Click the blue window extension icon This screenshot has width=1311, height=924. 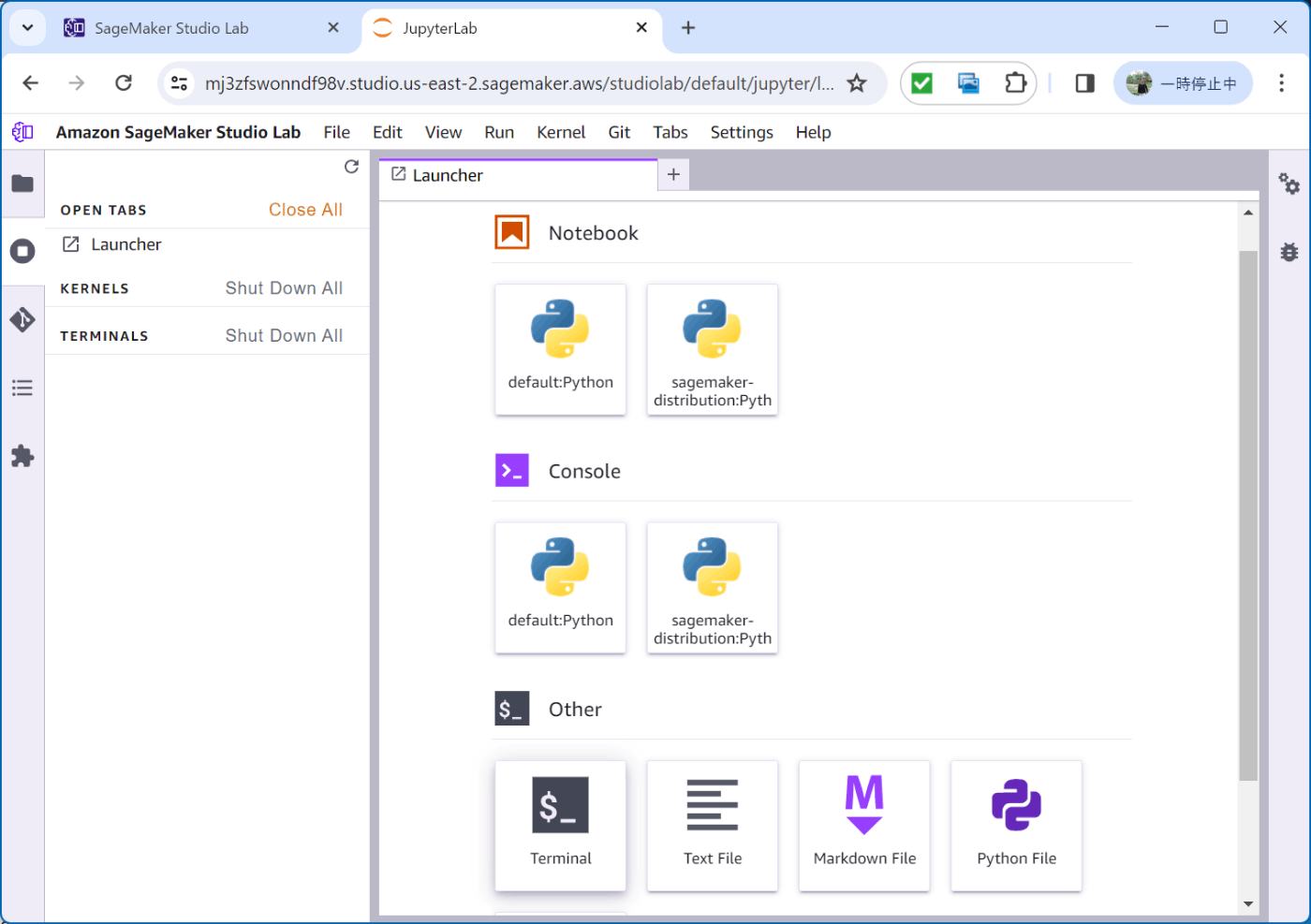pyautogui.click(x=968, y=83)
